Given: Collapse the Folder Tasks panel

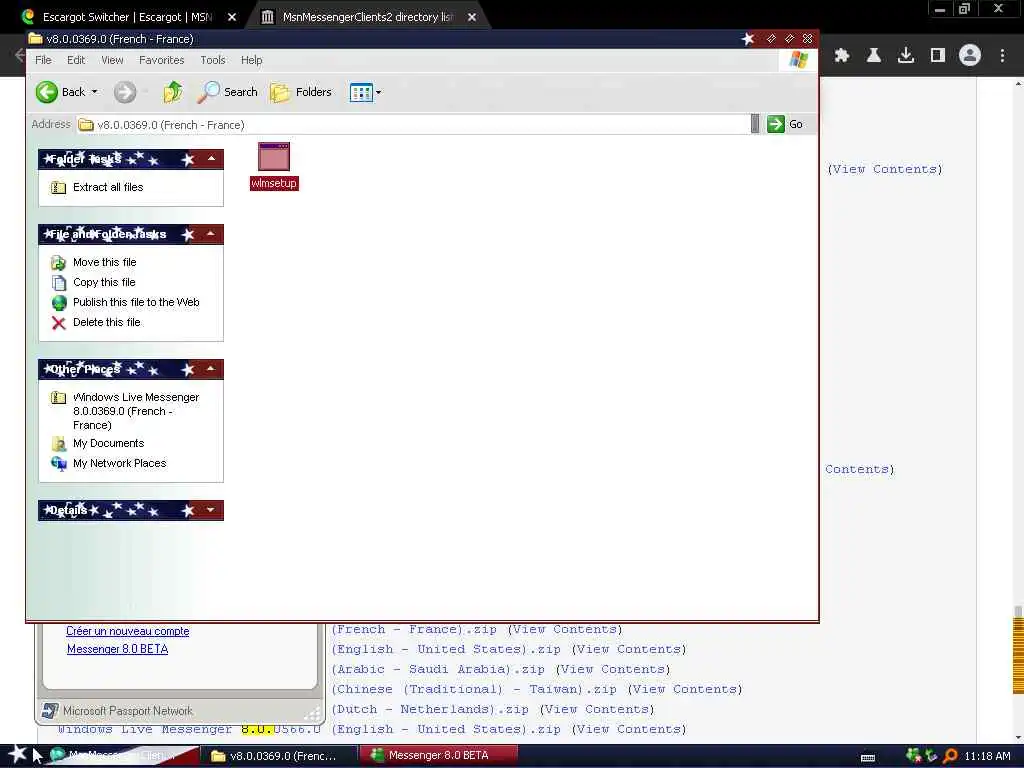Looking at the screenshot, I should pos(211,159).
